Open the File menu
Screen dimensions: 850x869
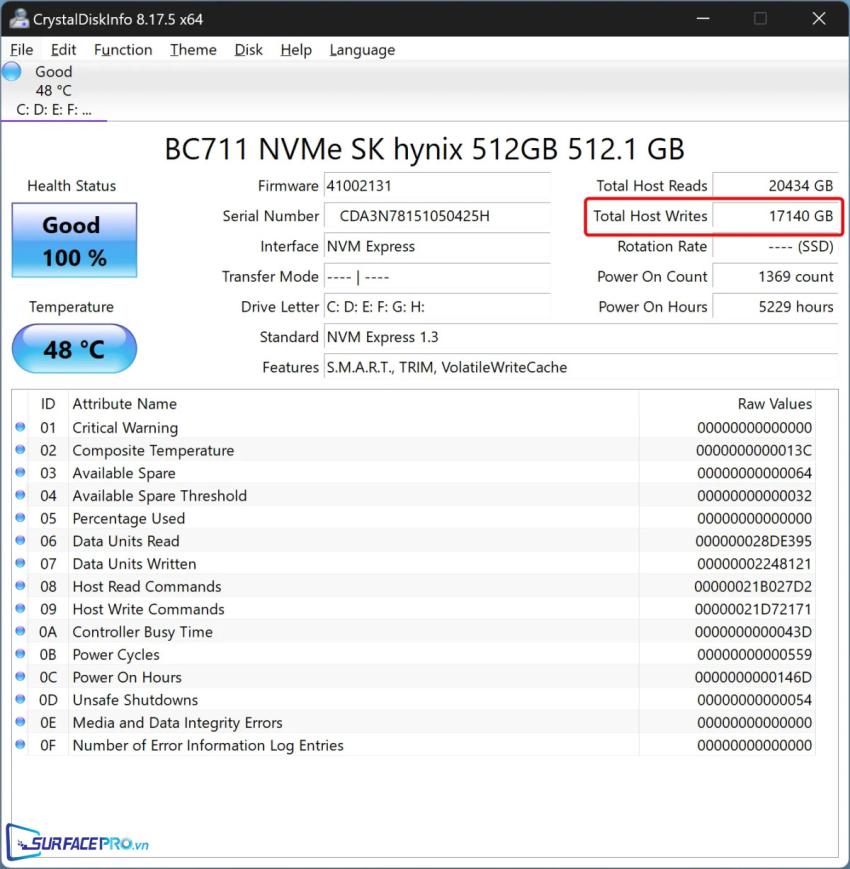[22, 50]
